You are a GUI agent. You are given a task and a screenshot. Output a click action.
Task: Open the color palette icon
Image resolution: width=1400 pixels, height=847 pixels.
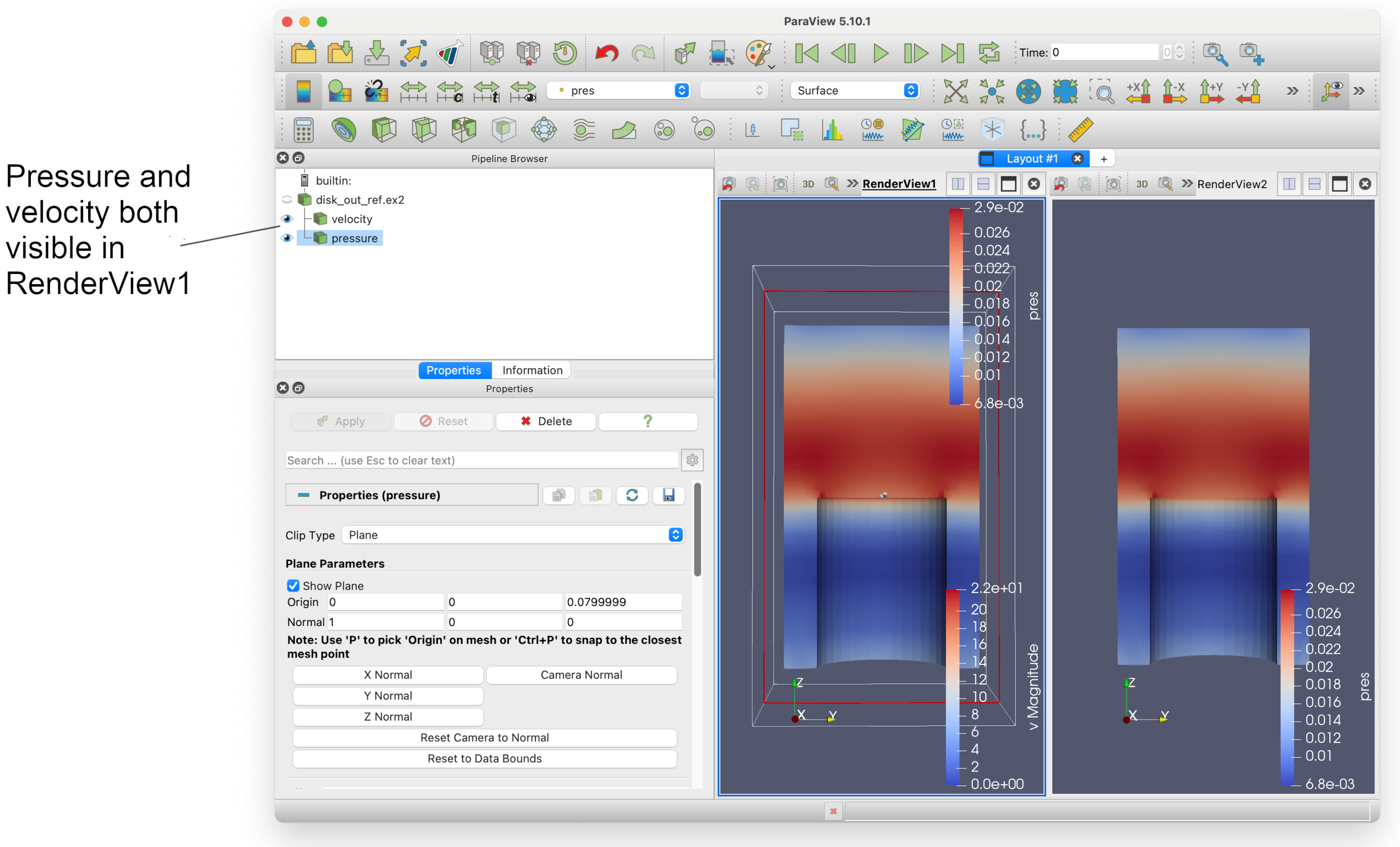click(x=758, y=53)
